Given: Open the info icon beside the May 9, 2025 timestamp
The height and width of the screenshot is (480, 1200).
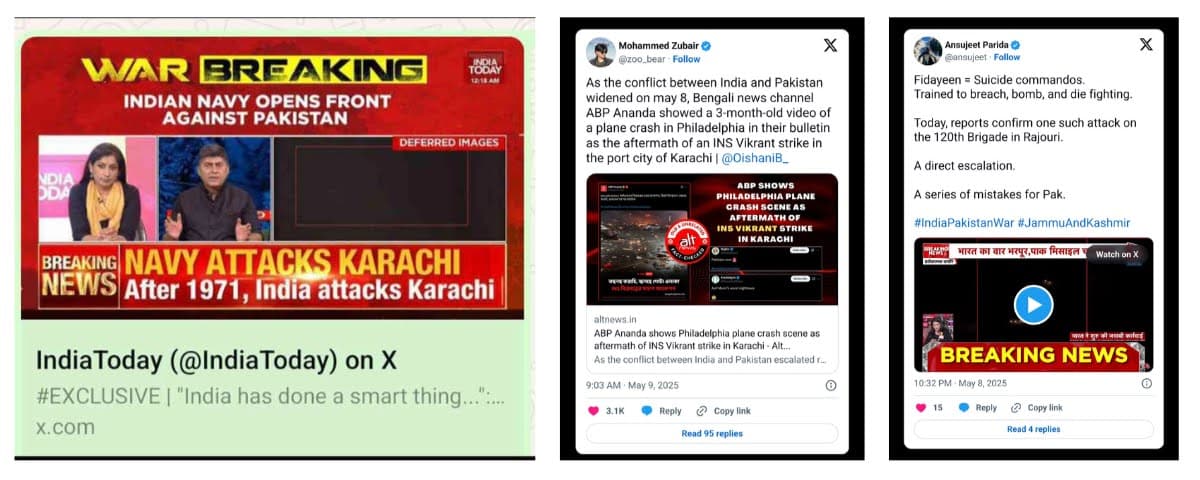Looking at the screenshot, I should tap(831, 385).
